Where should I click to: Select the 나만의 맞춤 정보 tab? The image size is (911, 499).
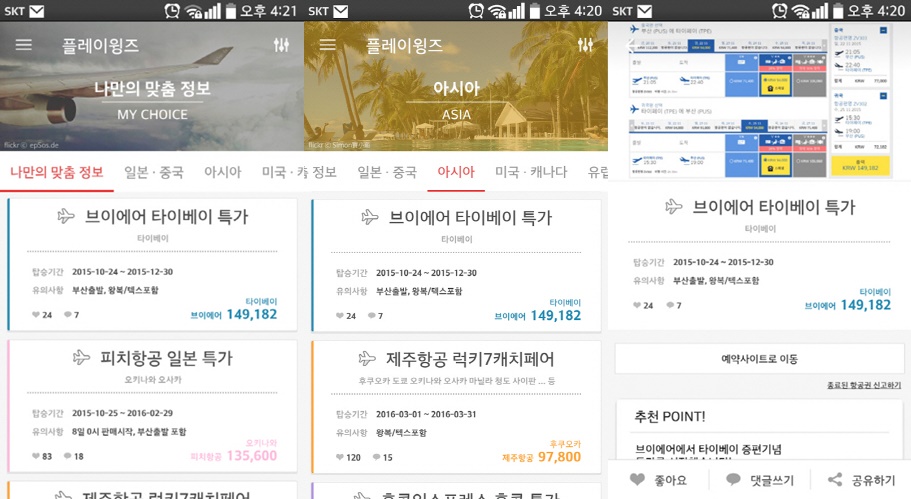click(56, 172)
